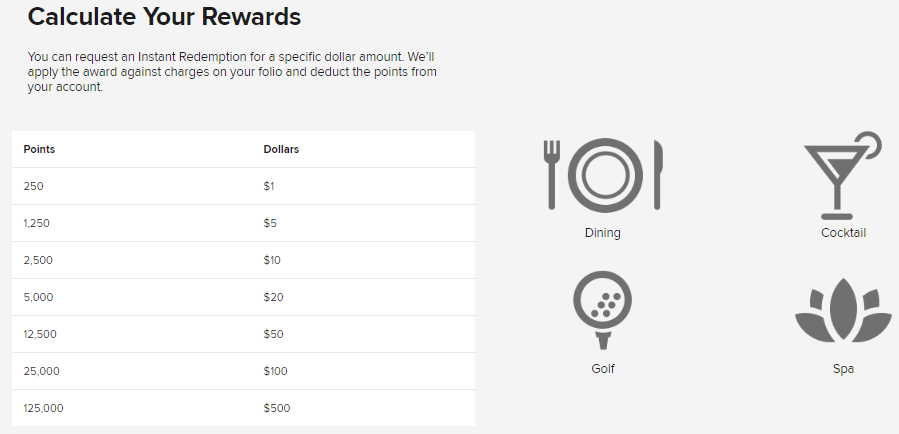Click the $500 dollar value

(277, 408)
